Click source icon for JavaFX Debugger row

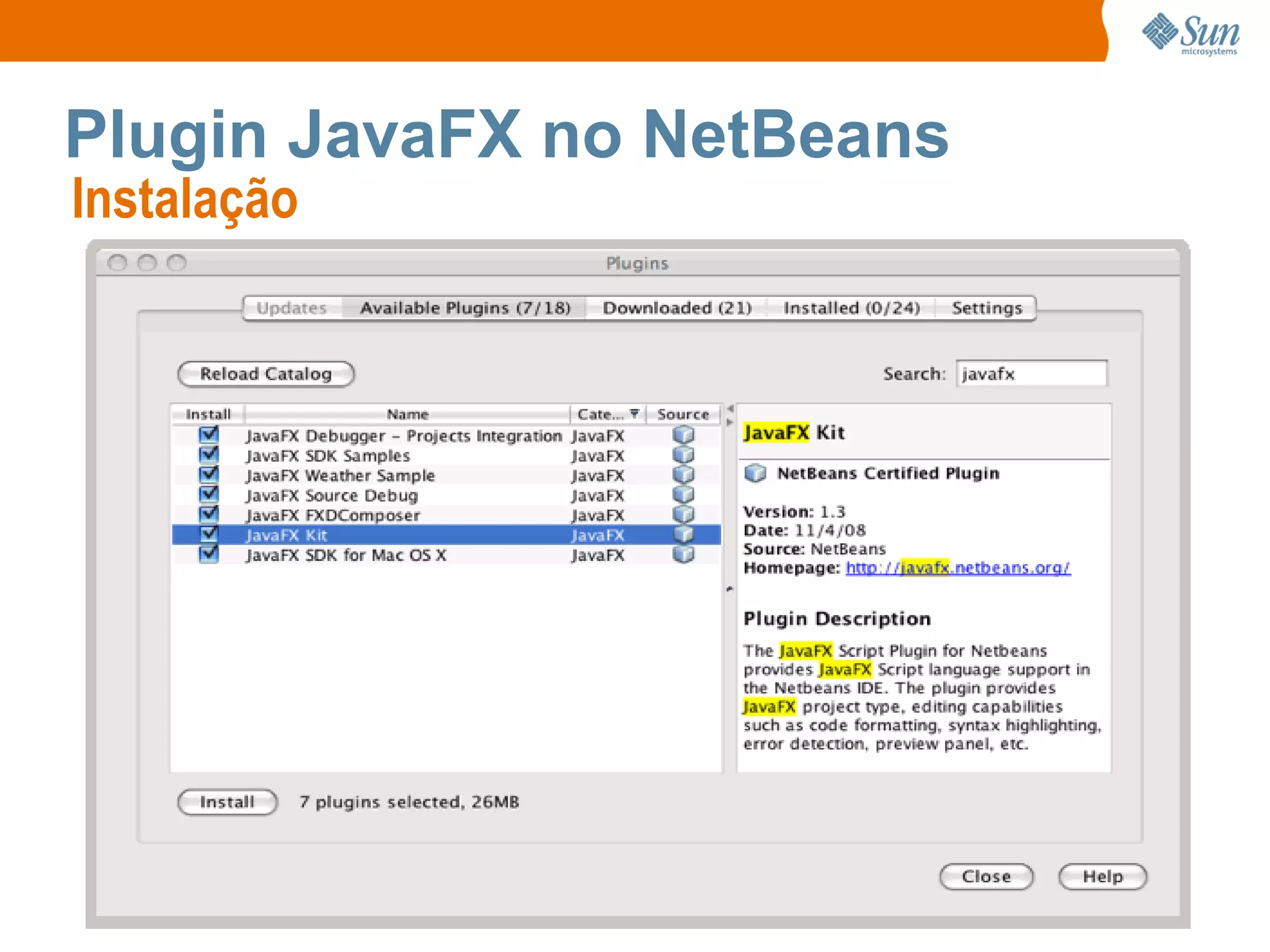(683, 435)
